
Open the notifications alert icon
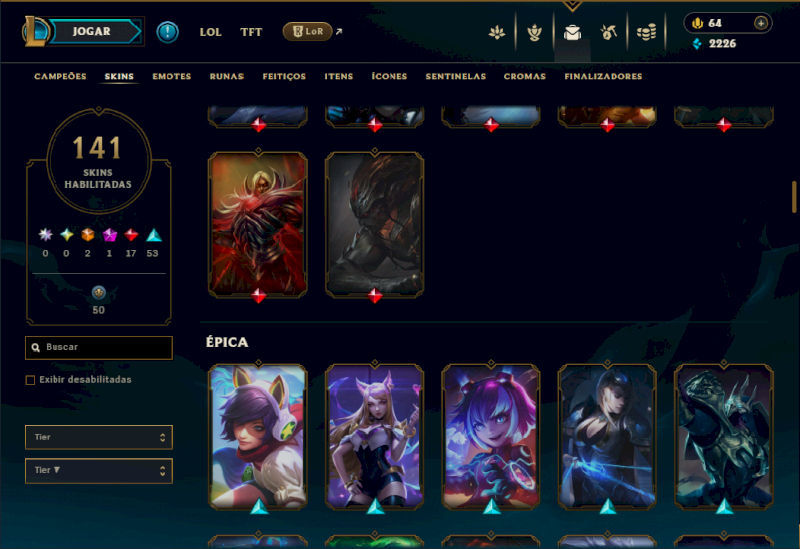[167, 32]
